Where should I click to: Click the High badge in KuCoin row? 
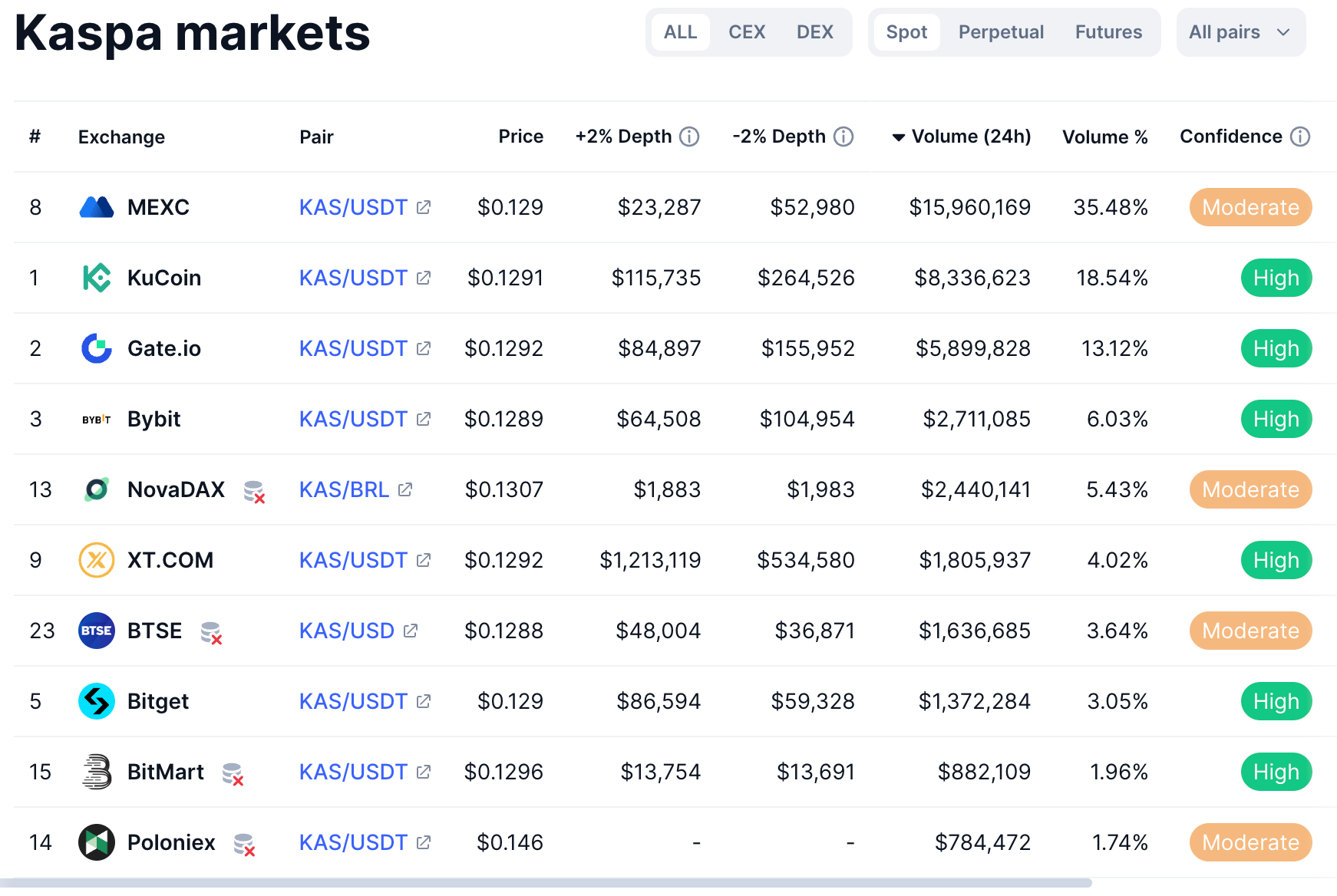(1276, 278)
